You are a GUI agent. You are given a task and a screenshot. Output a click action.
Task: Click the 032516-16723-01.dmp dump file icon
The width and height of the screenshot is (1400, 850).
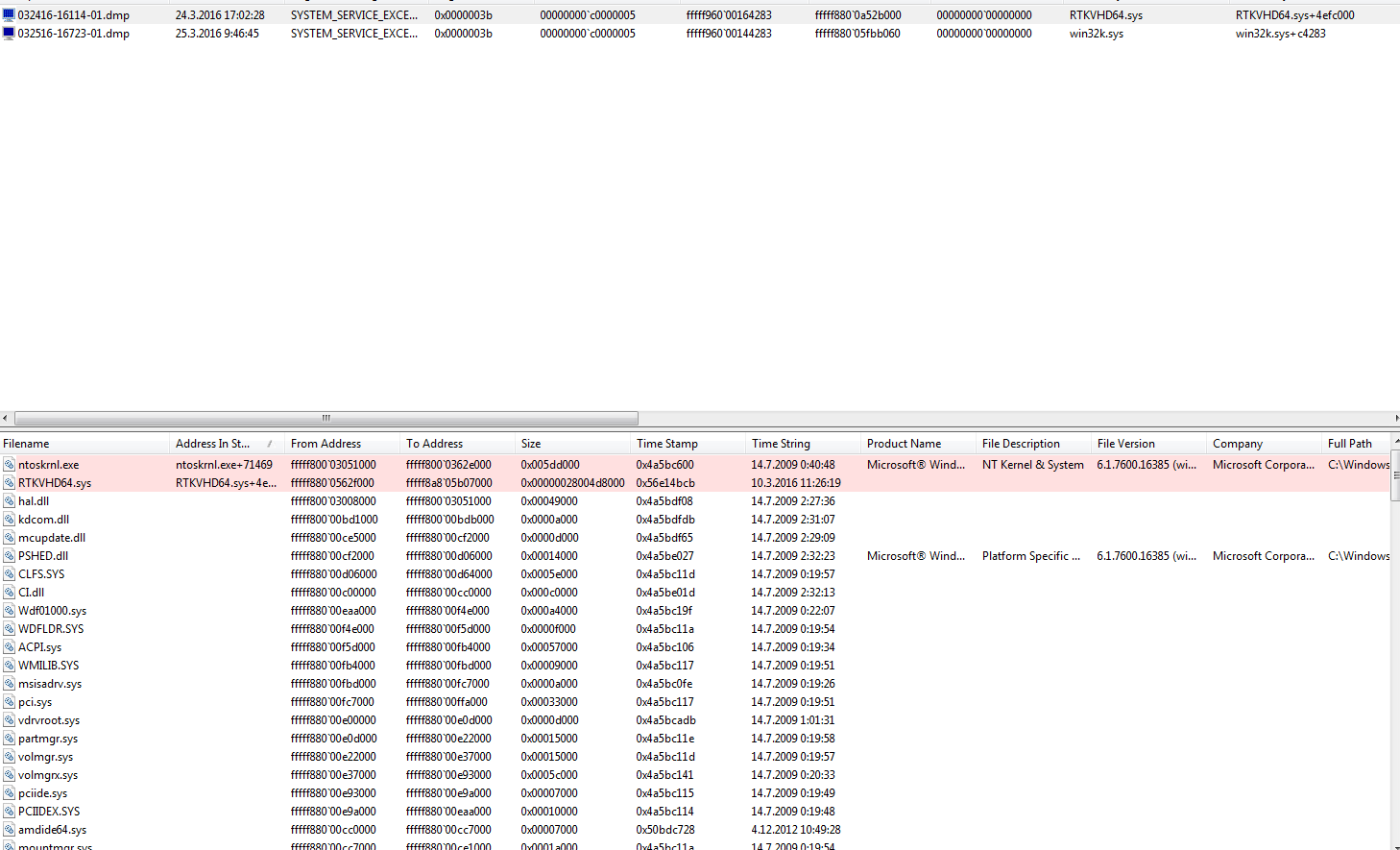9,34
